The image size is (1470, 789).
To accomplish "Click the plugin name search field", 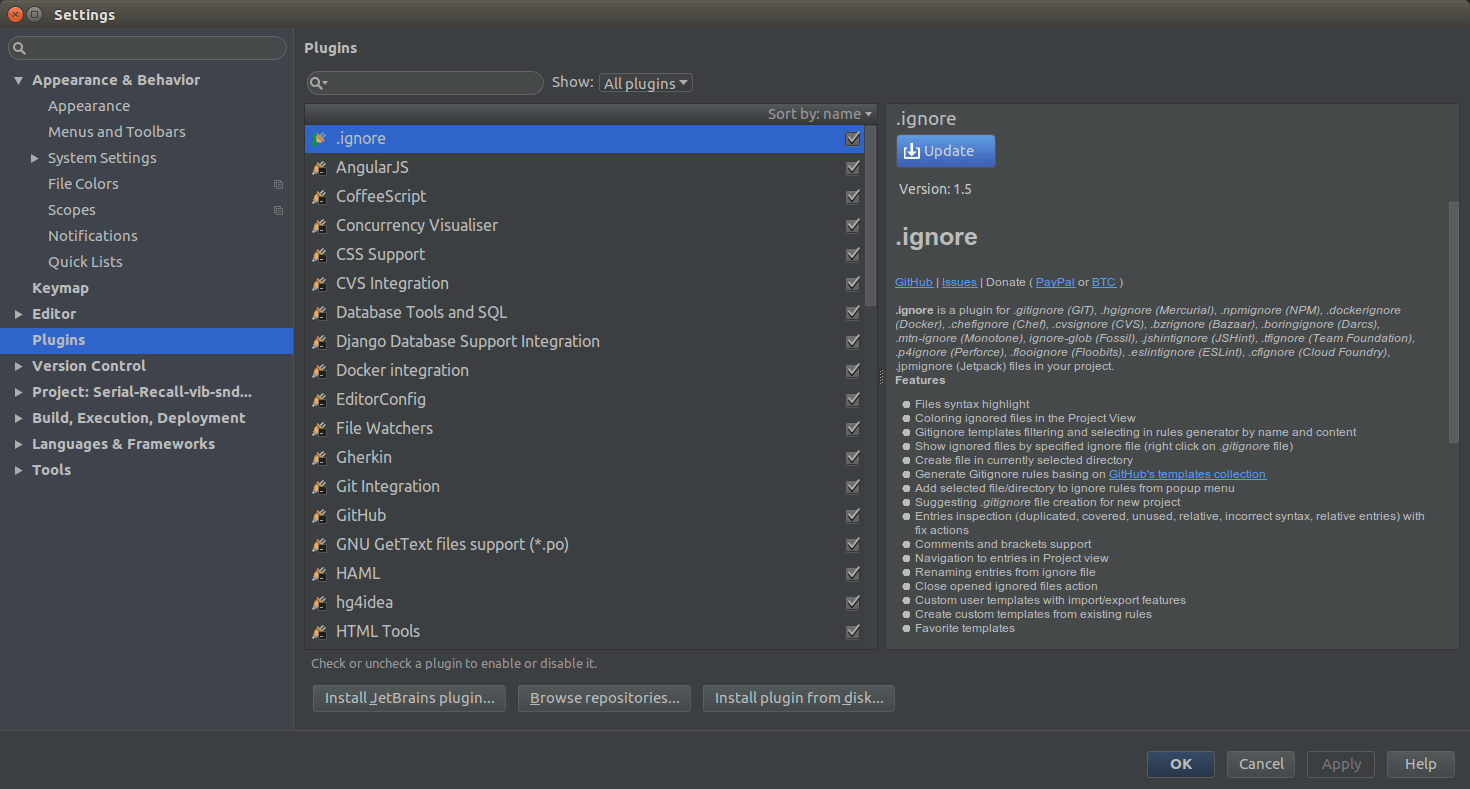I will [425, 83].
